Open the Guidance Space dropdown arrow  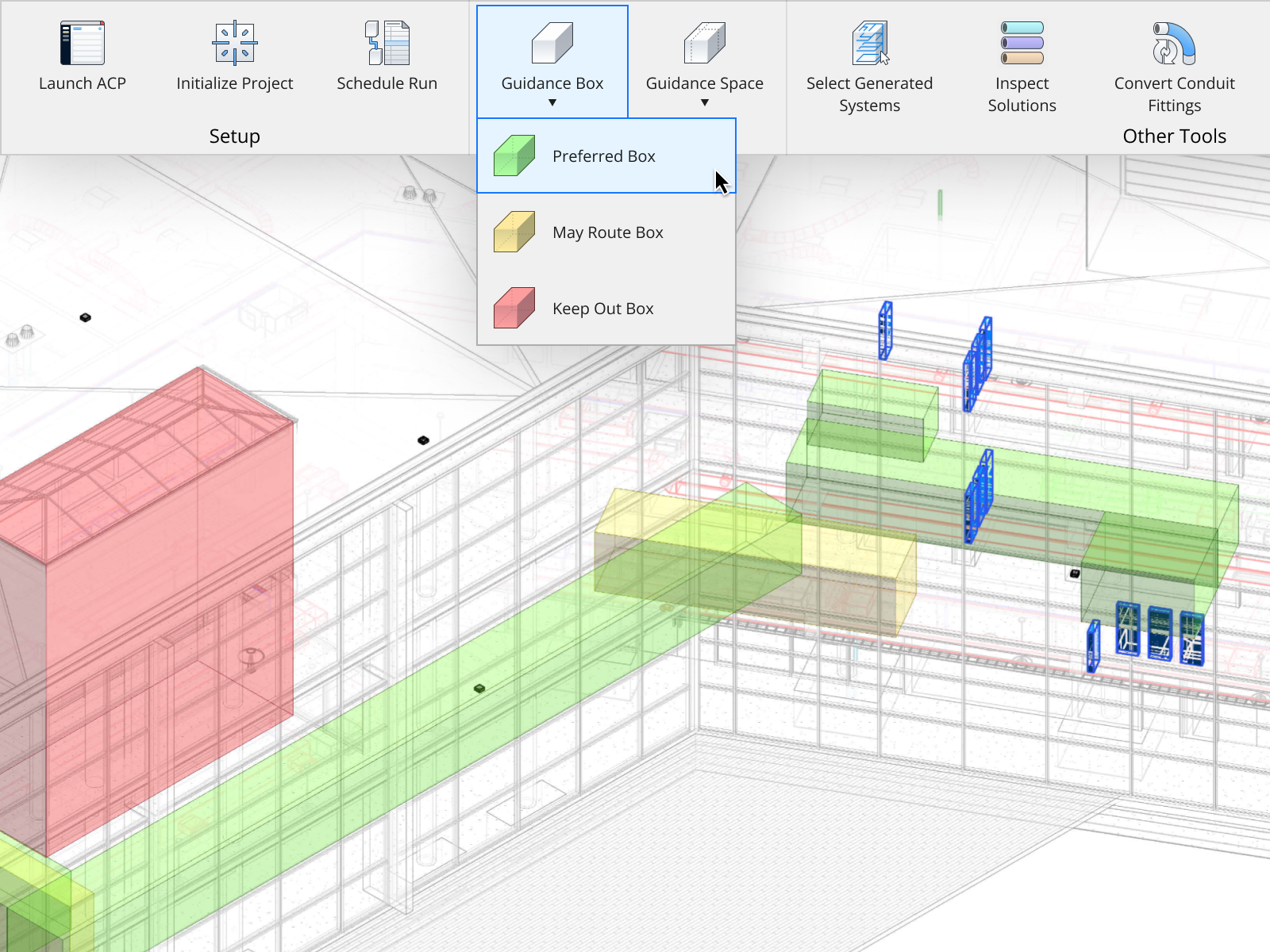click(x=704, y=102)
